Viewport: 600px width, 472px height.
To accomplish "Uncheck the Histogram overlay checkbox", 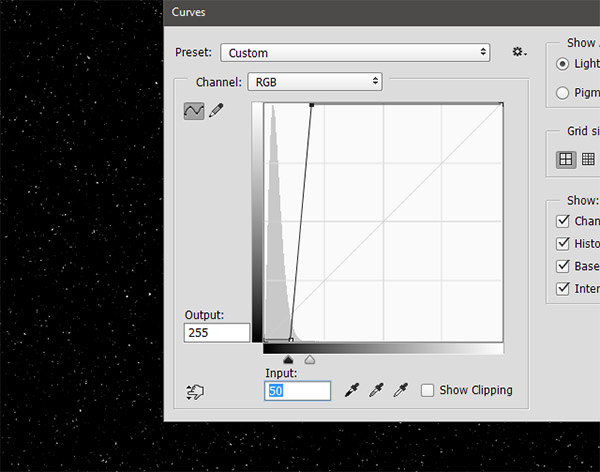I will 562,243.
